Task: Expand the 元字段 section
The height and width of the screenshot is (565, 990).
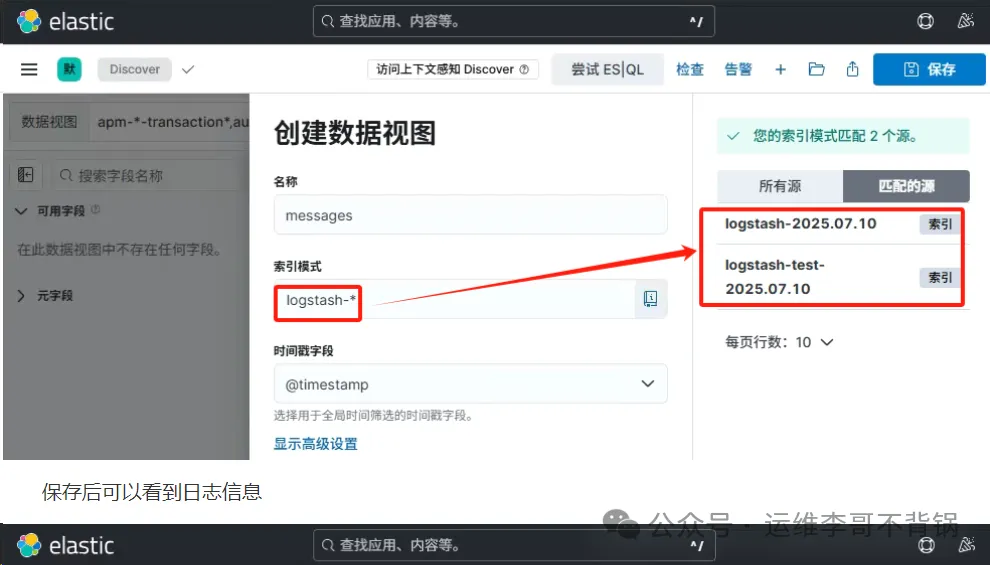Action: [x=22, y=296]
